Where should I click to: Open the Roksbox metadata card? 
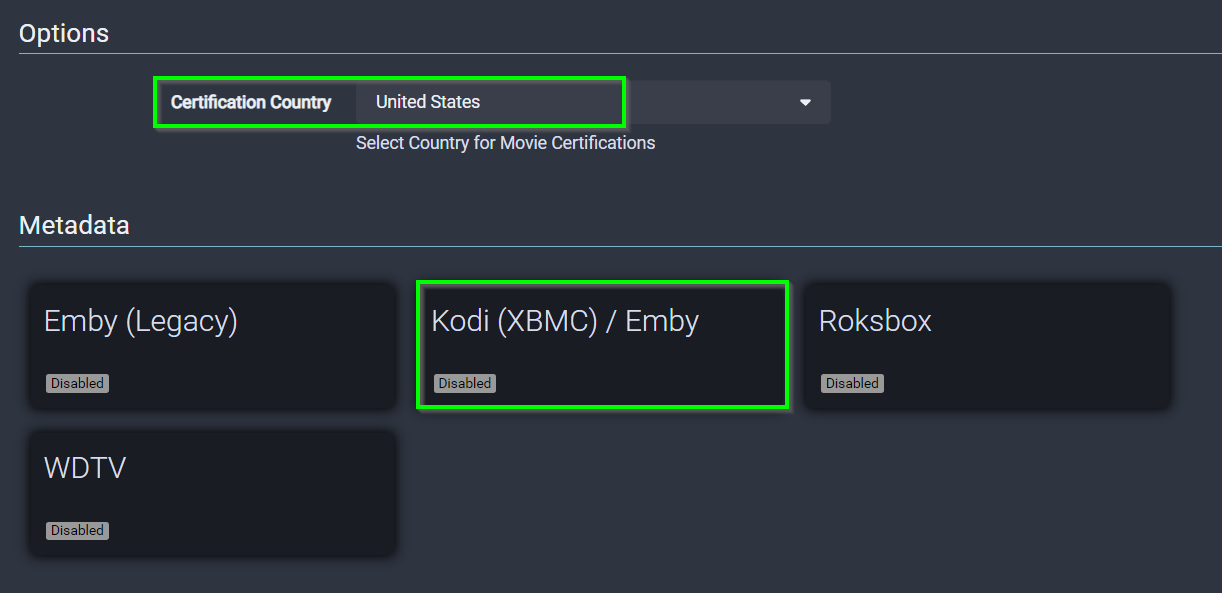[987, 346]
